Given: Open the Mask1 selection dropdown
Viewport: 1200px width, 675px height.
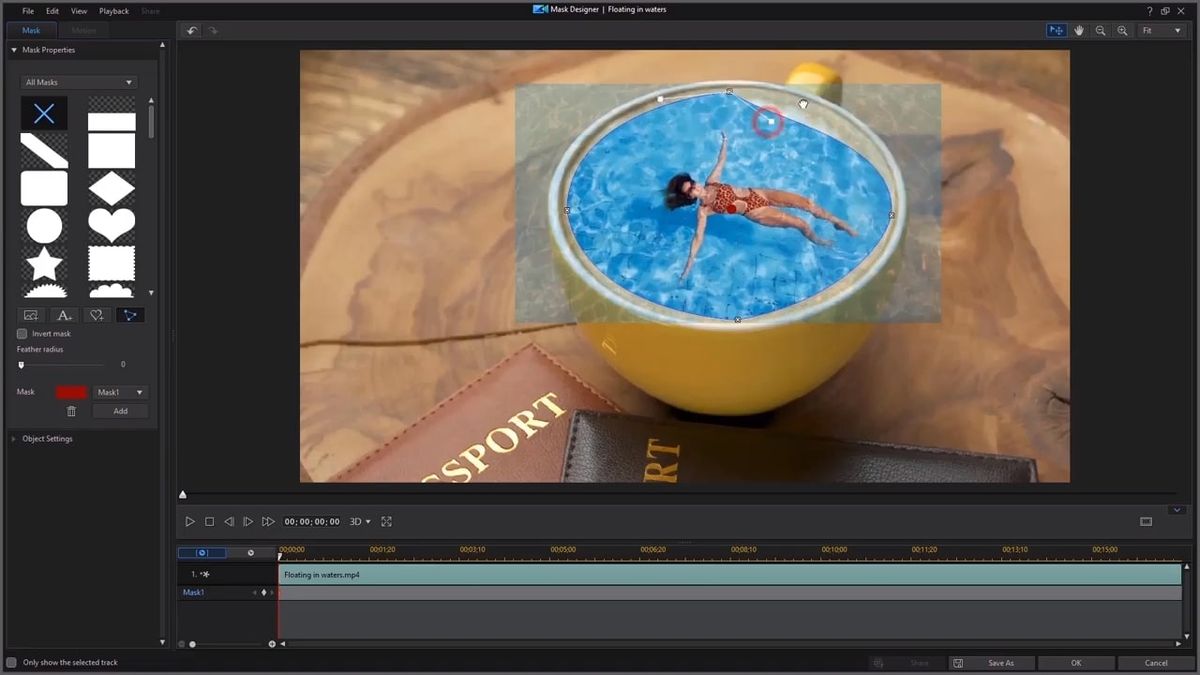Looking at the screenshot, I should [120, 392].
